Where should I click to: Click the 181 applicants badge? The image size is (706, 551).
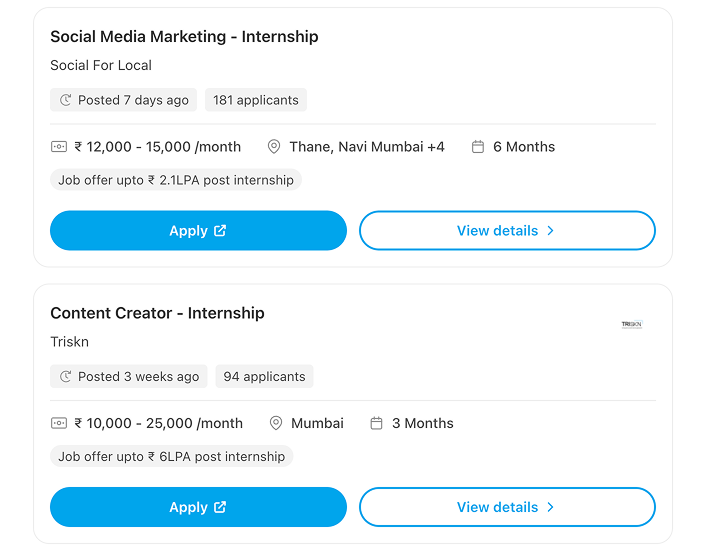coord(256,100)
